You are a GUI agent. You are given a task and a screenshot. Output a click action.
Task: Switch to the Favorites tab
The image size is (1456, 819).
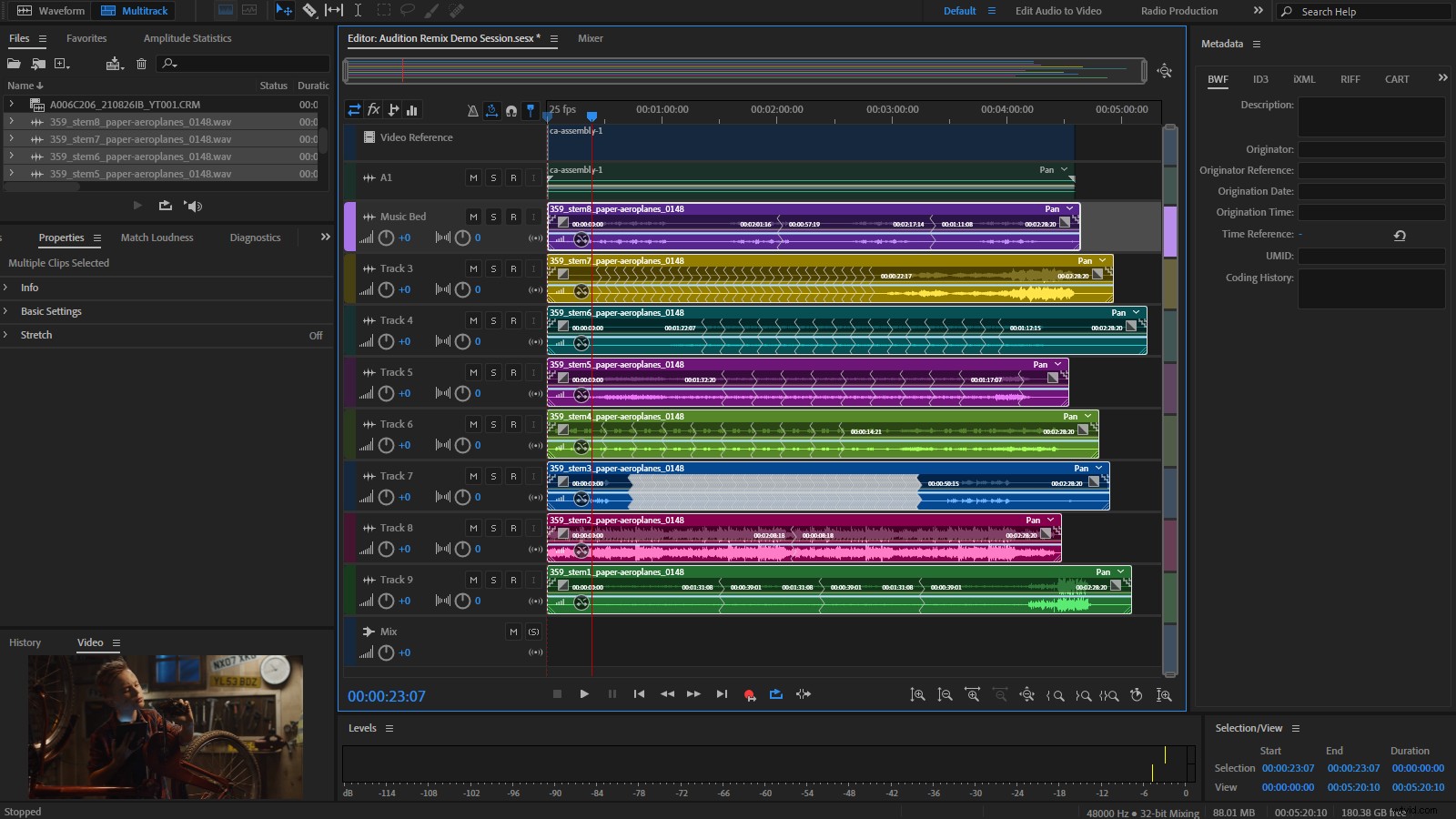tap(86, 38)
